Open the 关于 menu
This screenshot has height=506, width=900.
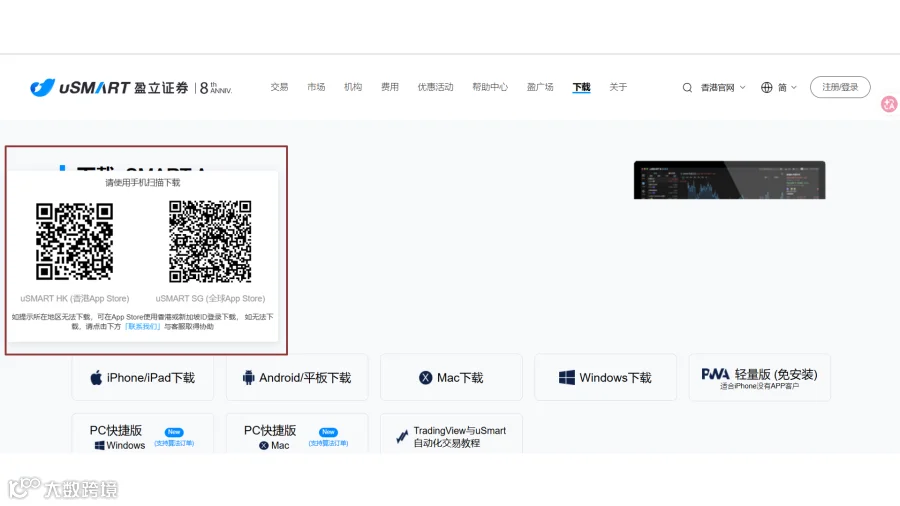coord(618,87)
